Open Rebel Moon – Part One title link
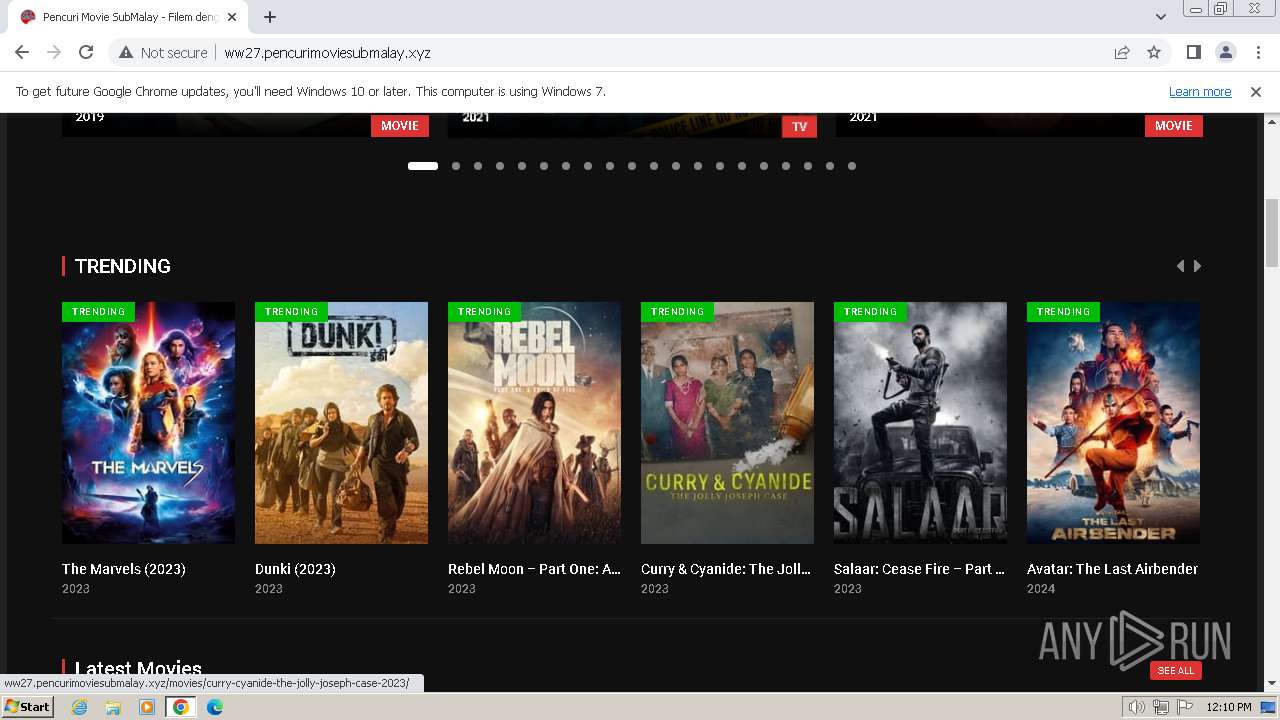1280x720 pixels. pos(534,569)
